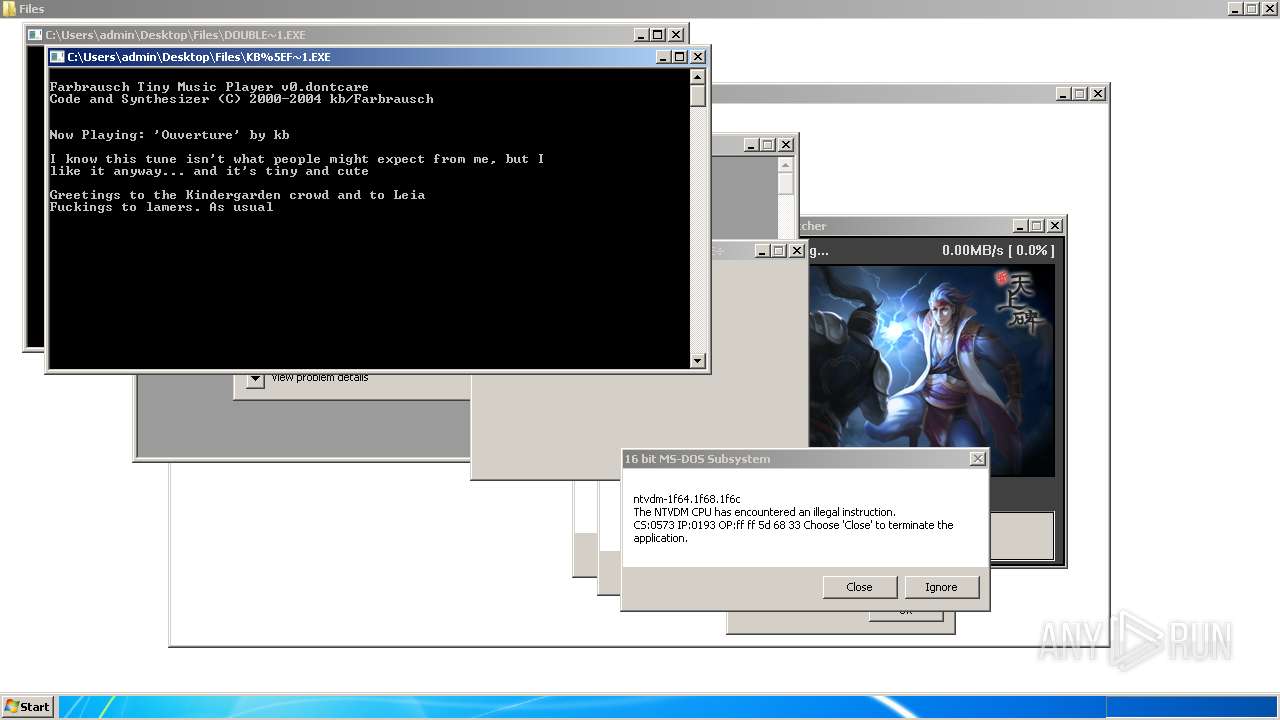The image size is (1280, 720).
Task: Expand View problem details arrow
Action: 255,379
